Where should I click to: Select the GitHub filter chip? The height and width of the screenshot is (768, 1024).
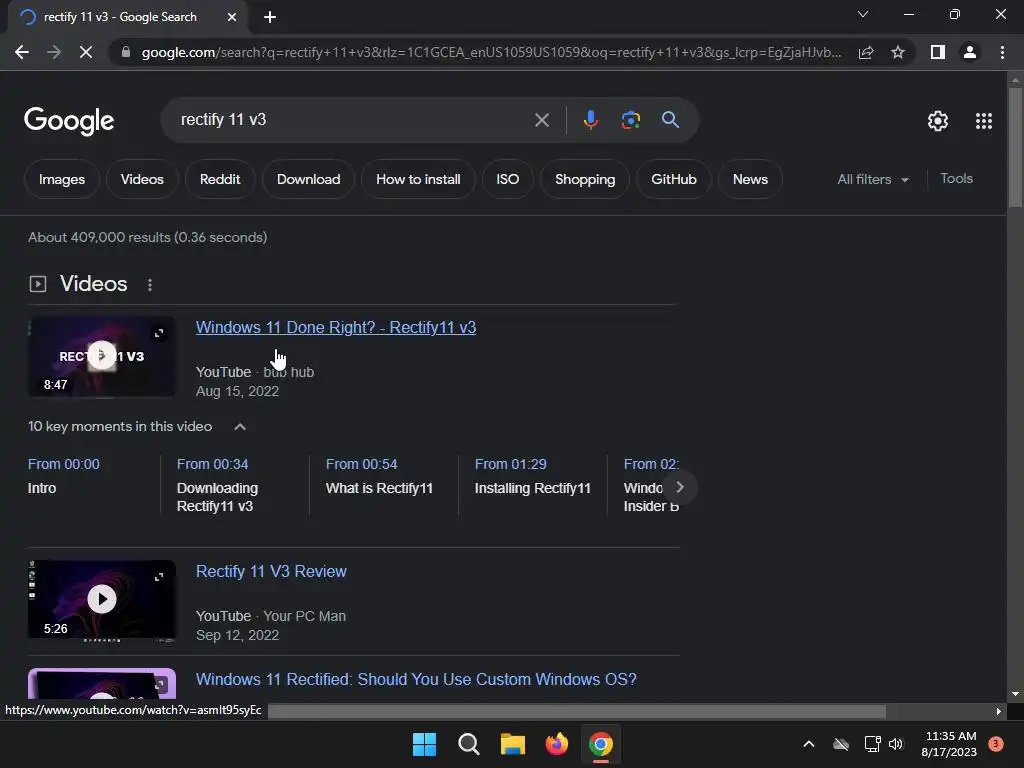[674, 179]
